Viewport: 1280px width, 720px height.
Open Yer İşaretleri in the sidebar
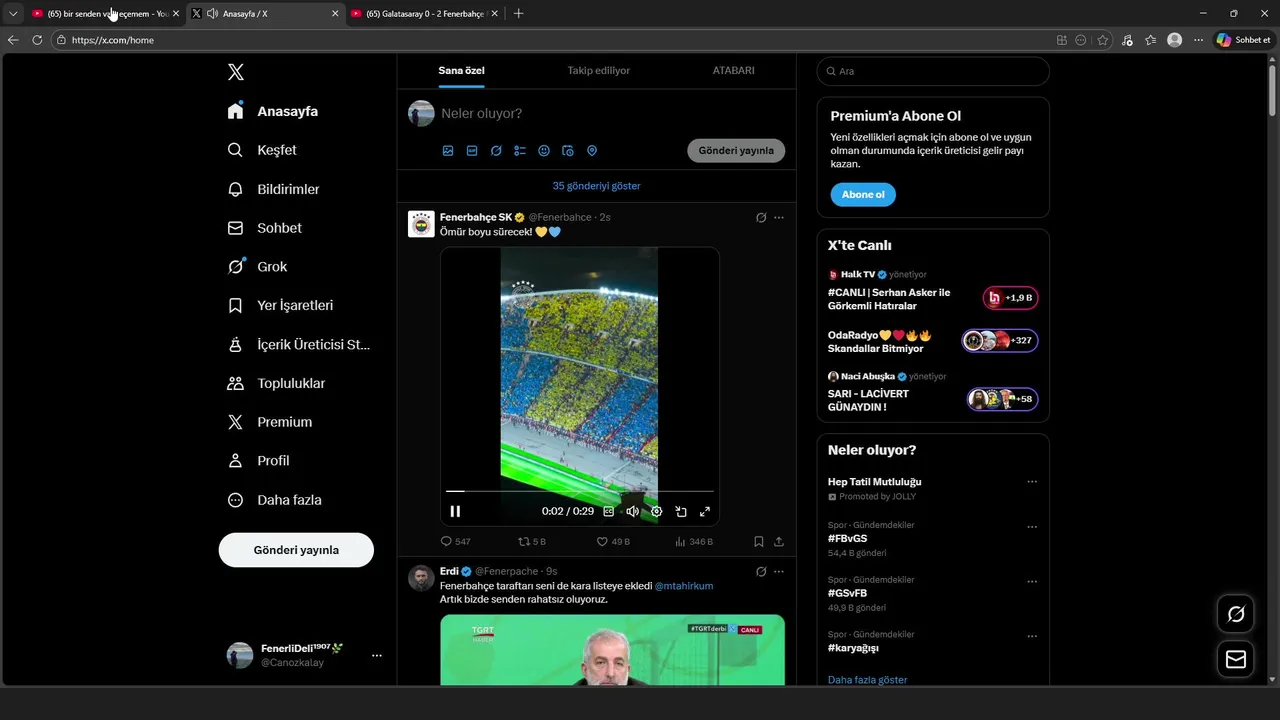coord(280,306)
